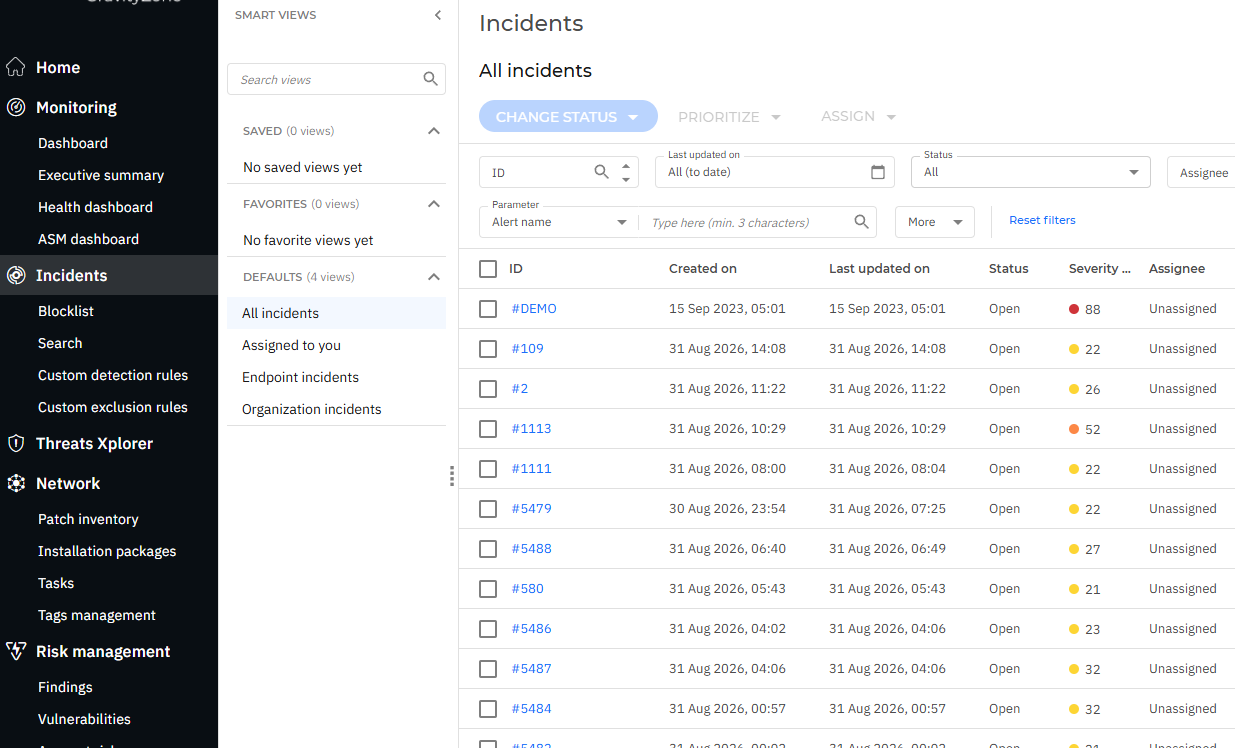Viewport: 1235px width, 748px height.
Task: Open Tags management in sidebar
Action: (97, 615)
